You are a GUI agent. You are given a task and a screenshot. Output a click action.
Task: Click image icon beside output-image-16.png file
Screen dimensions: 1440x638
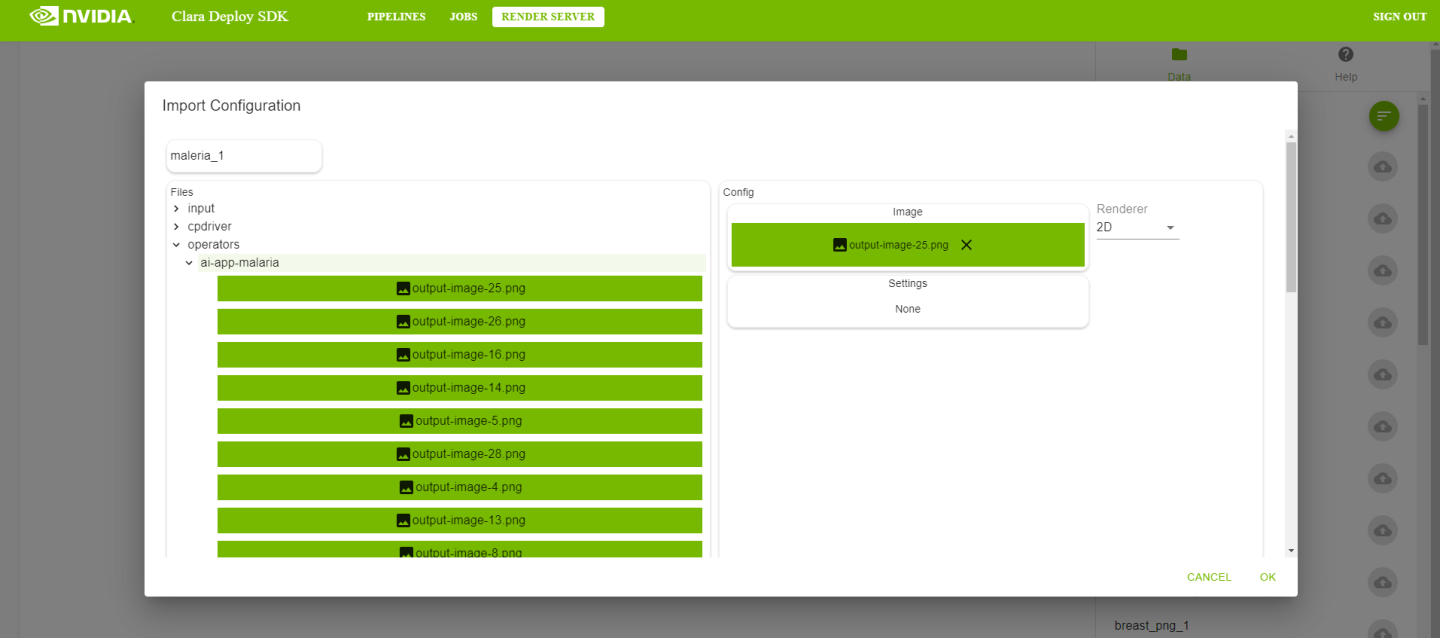pyautogui.click(x=403, y=355)
